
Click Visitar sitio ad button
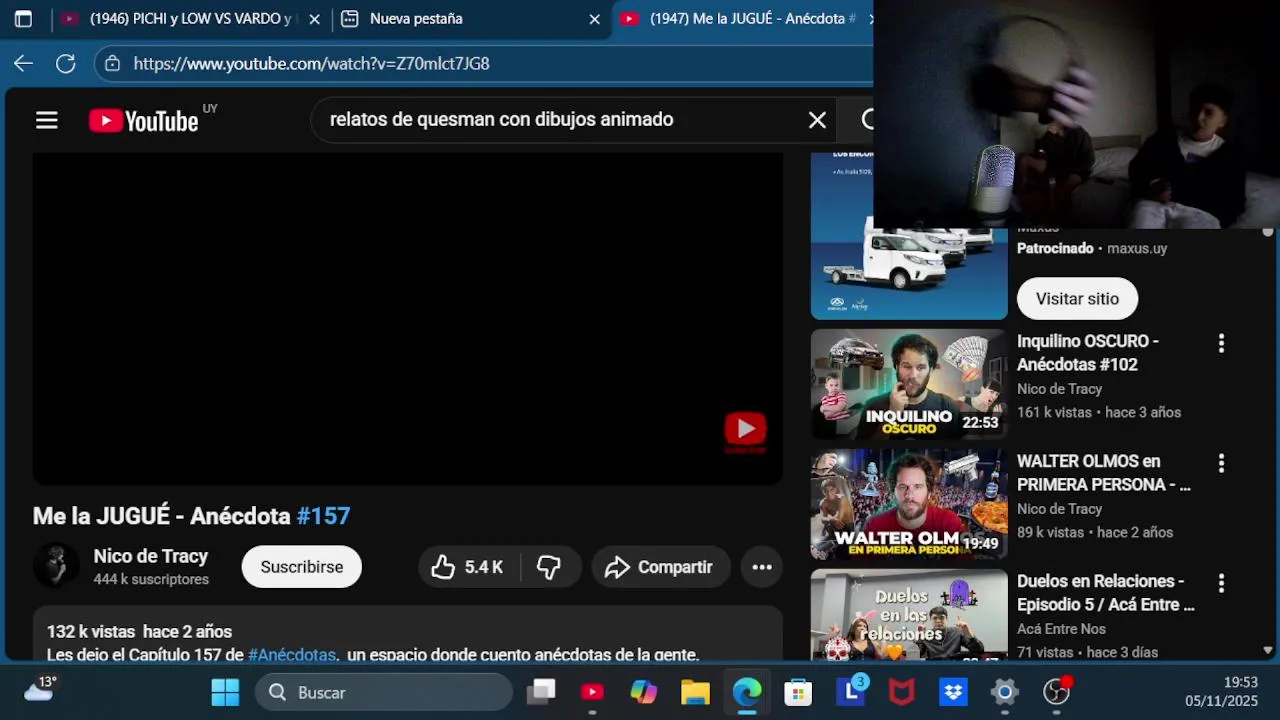(x=1077, y=298)
